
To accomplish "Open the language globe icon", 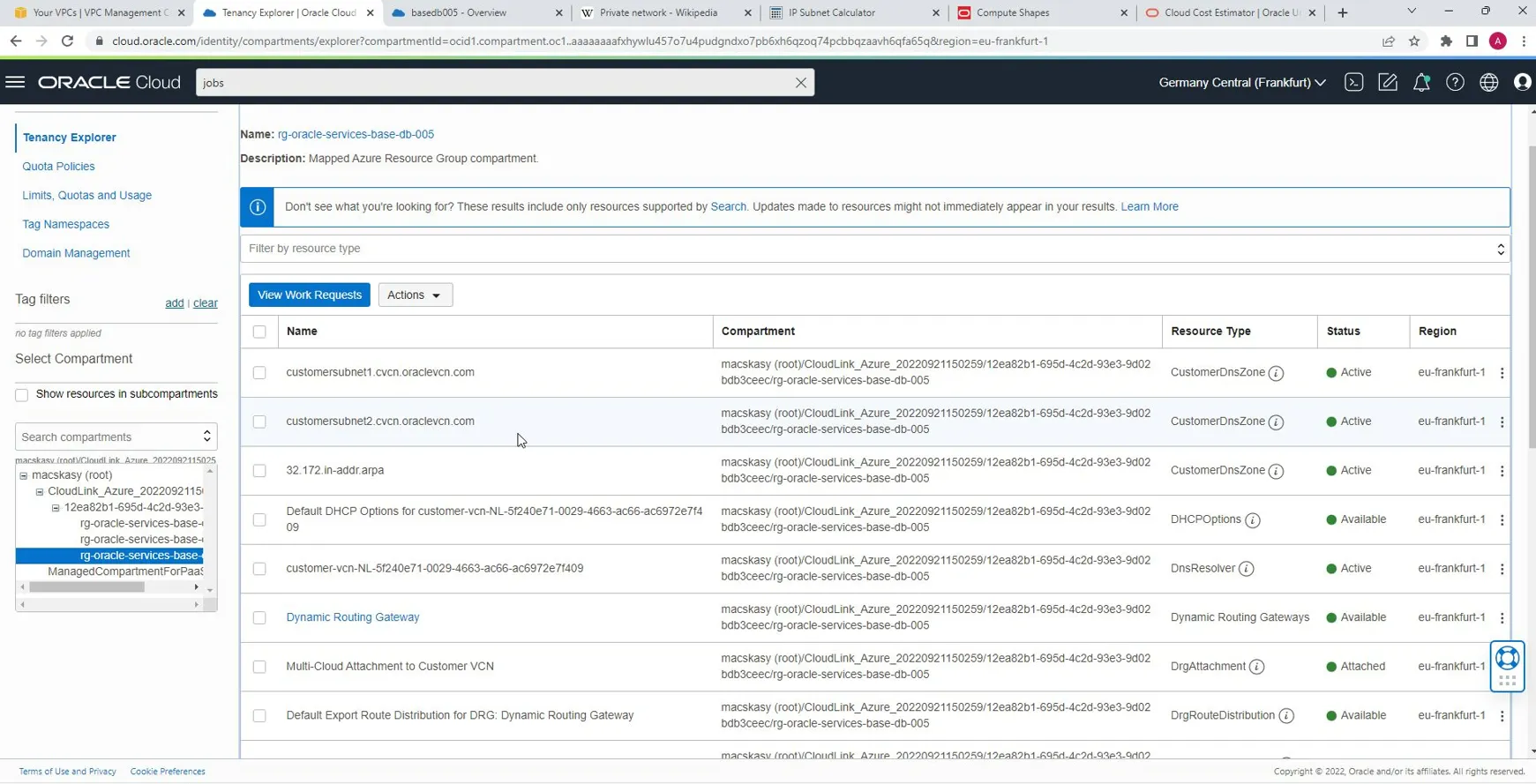I will click(1489, 82).
